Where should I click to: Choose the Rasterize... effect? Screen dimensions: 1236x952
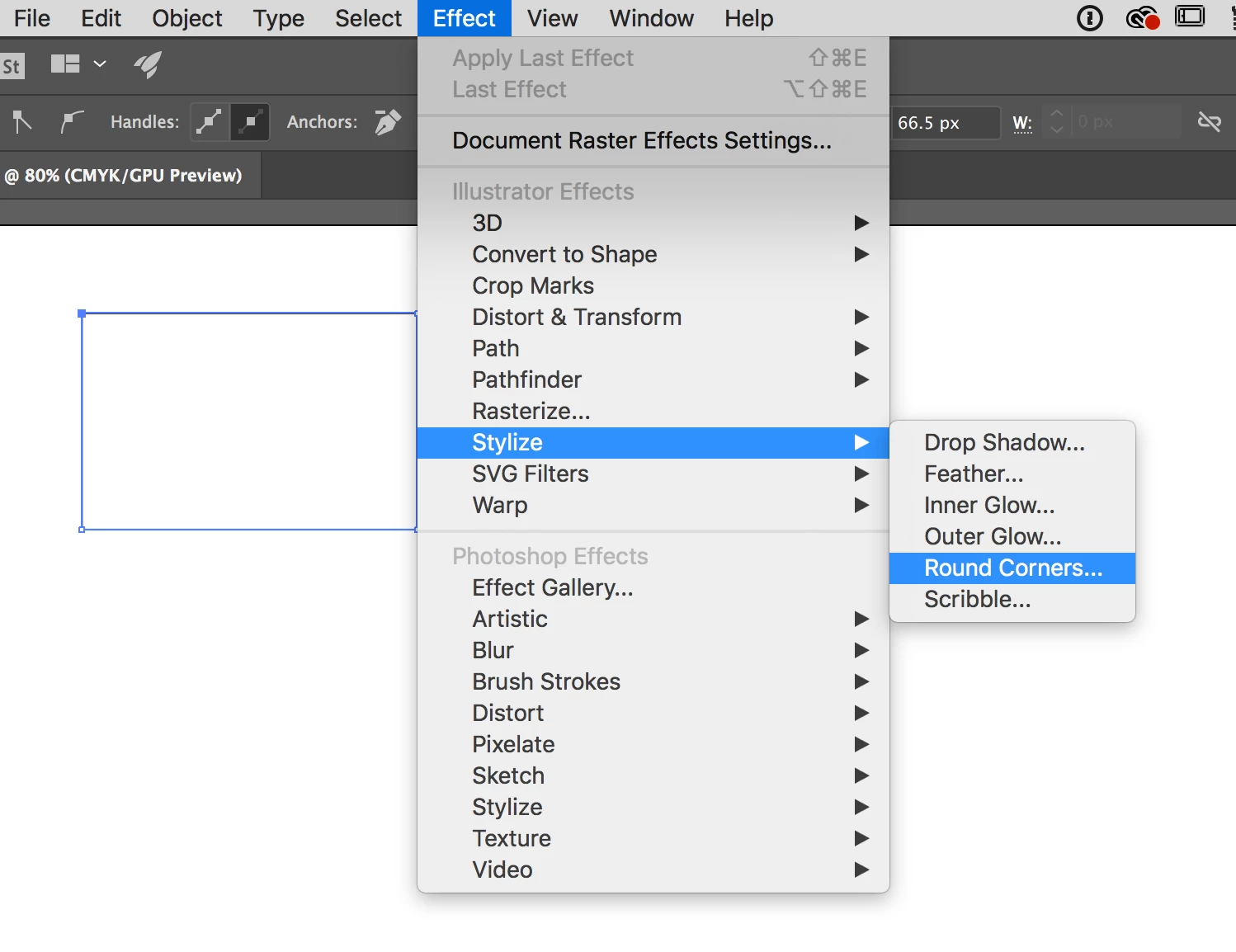653,411
